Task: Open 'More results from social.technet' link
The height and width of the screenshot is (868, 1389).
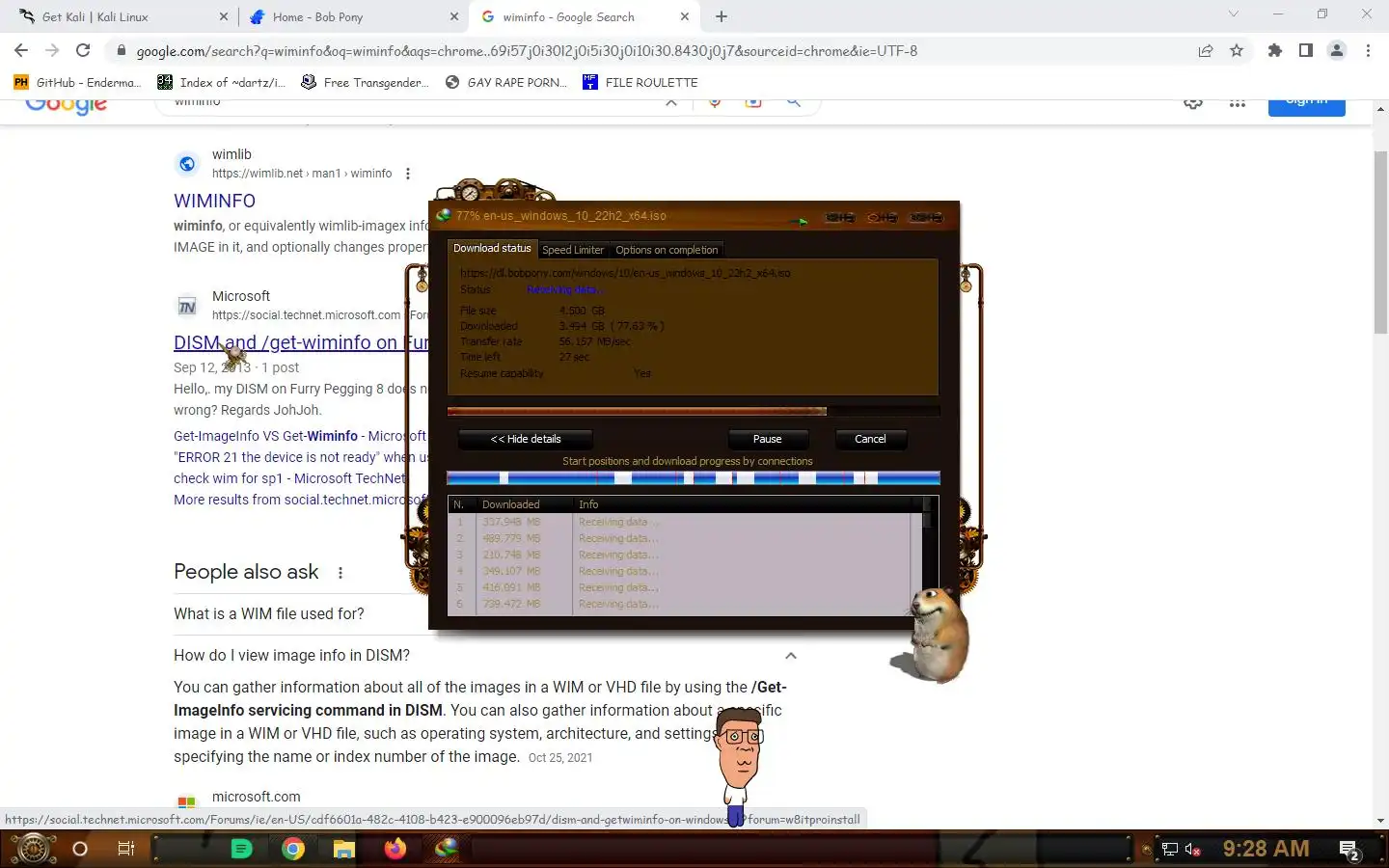Action: pyautogui.click(x=301, y=500)
